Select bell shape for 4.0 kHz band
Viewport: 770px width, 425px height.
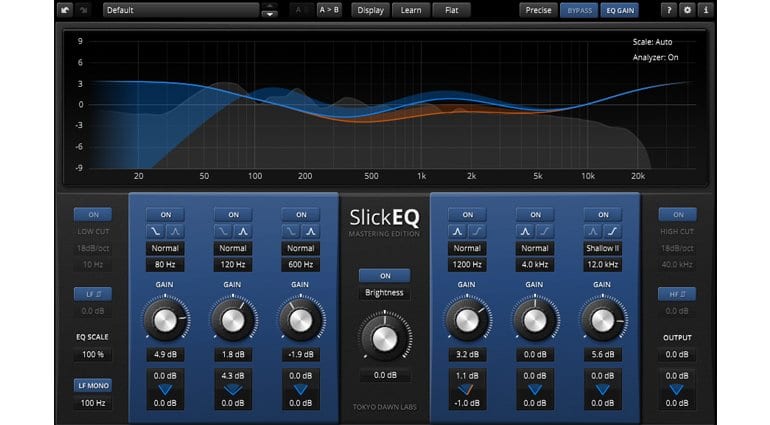point(525,231)
